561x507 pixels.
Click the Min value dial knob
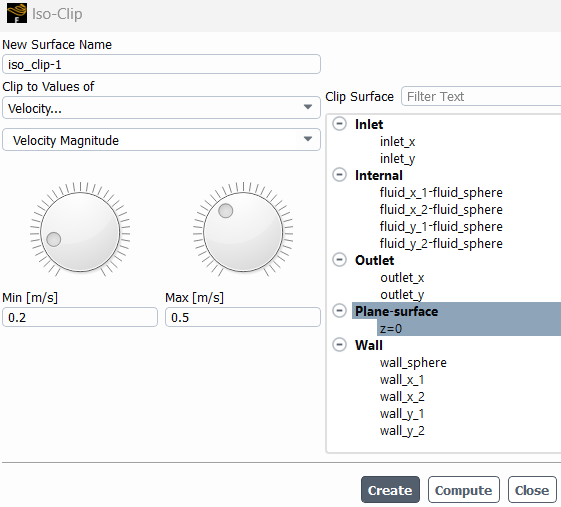pos(80,231)
